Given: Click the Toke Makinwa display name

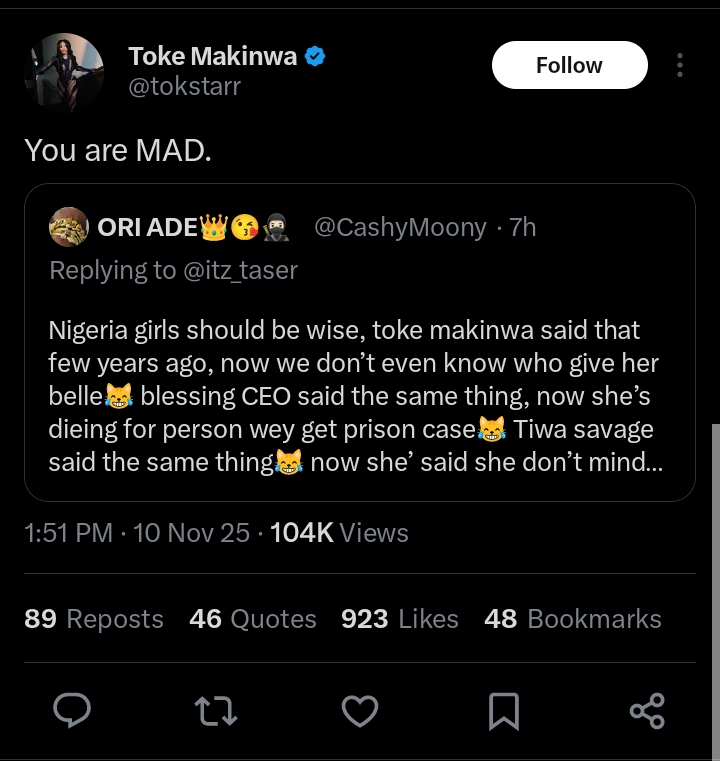Looking at the screenshot, I should (212, 57).
